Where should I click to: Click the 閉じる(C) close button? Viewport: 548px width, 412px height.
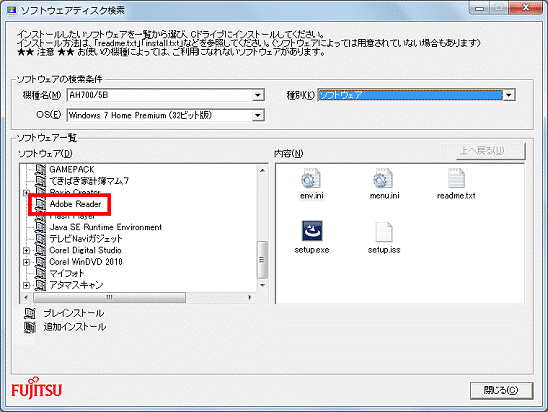pyautogui.click(x=501, y=390)
